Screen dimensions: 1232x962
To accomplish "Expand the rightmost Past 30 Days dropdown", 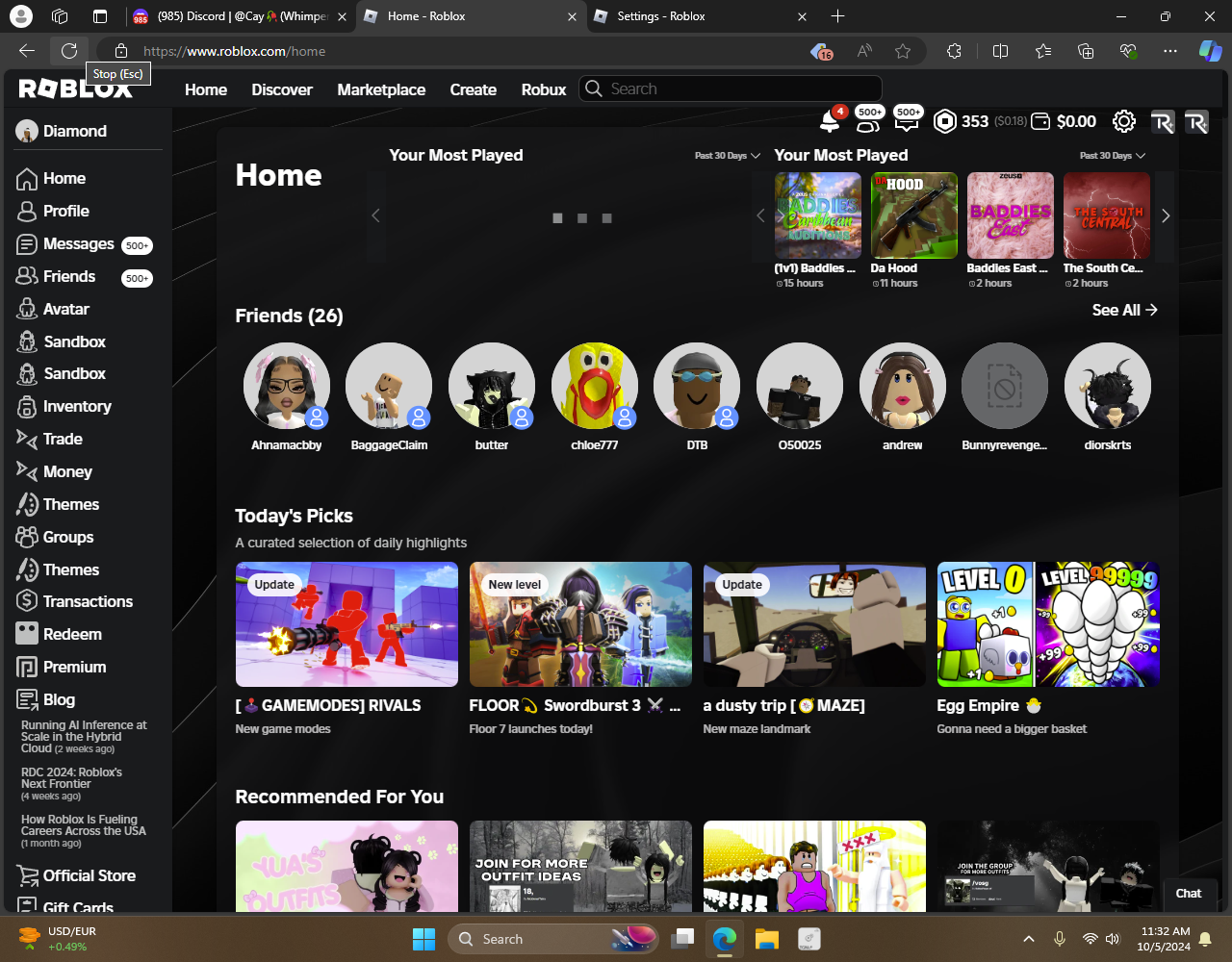I will pos(1113,156).
